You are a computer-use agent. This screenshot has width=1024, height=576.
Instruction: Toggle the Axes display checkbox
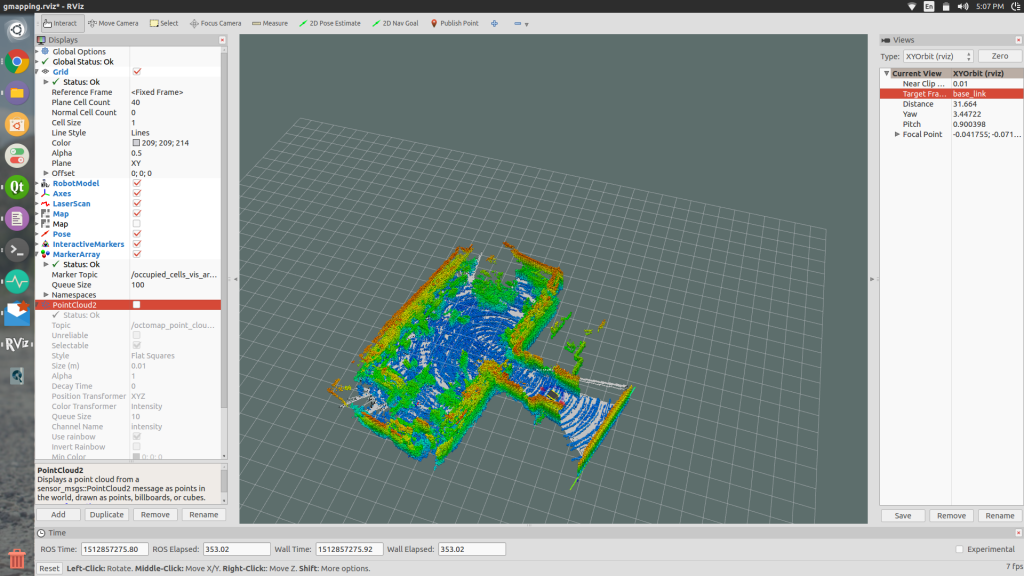click(136, 193)
